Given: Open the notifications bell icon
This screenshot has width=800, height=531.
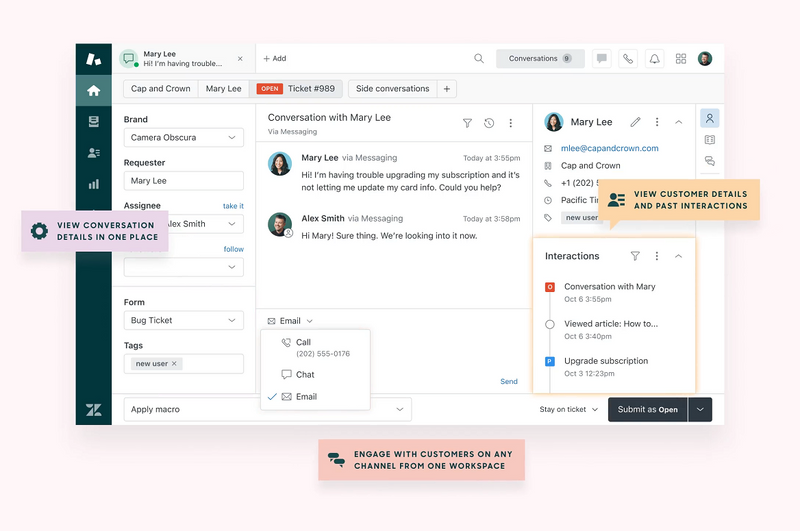Looking at the screenshot, I should [655, 59].
